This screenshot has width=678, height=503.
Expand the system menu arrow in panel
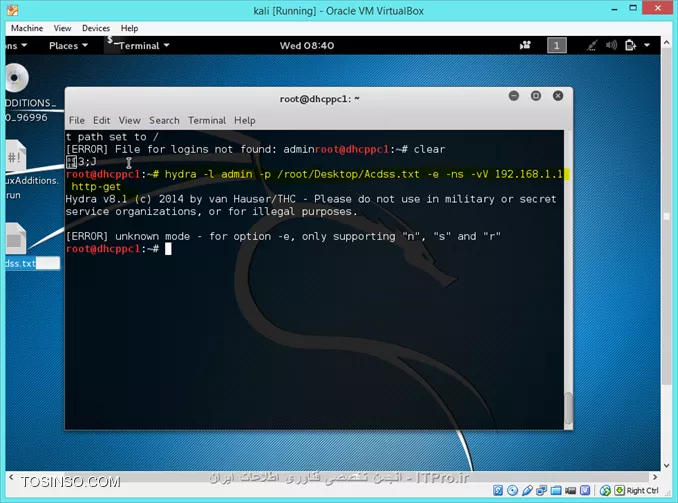click(647, 45)
